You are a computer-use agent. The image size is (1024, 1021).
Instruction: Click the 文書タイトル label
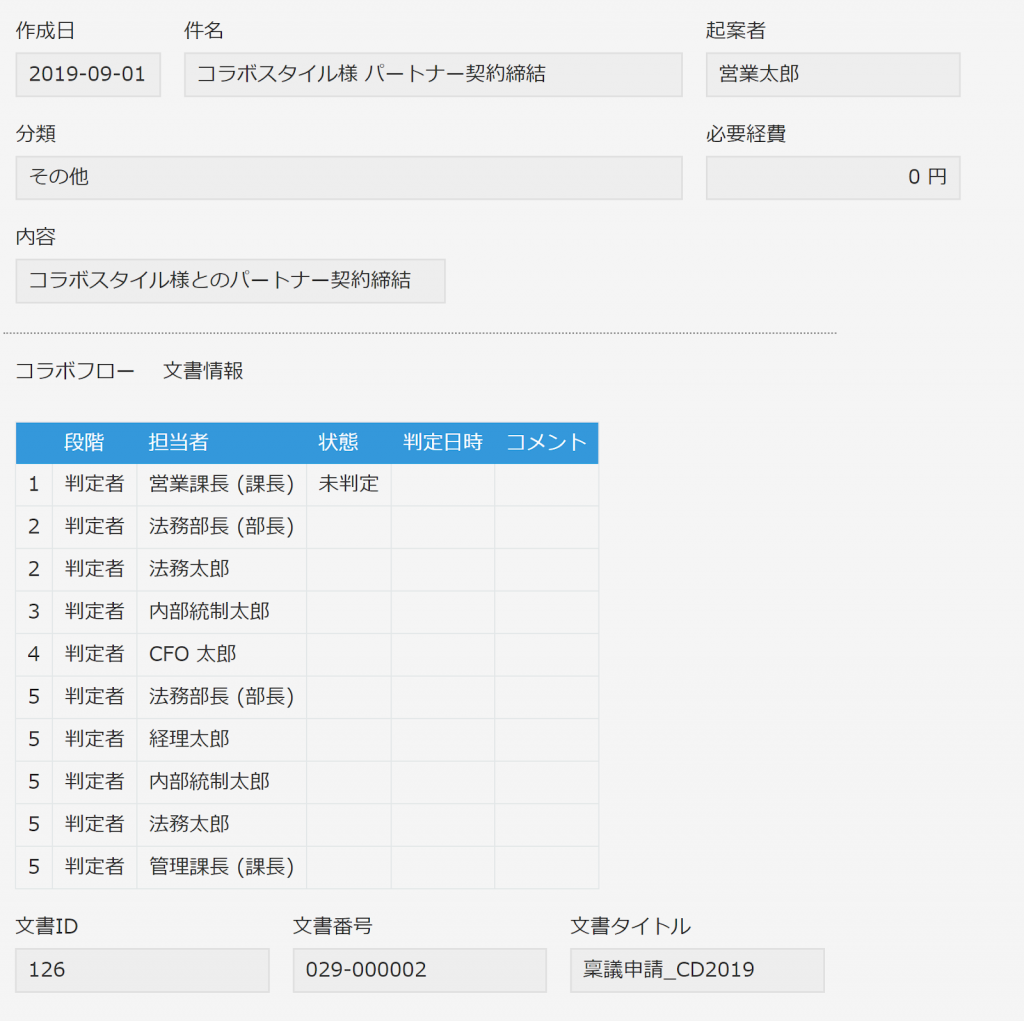630,926
